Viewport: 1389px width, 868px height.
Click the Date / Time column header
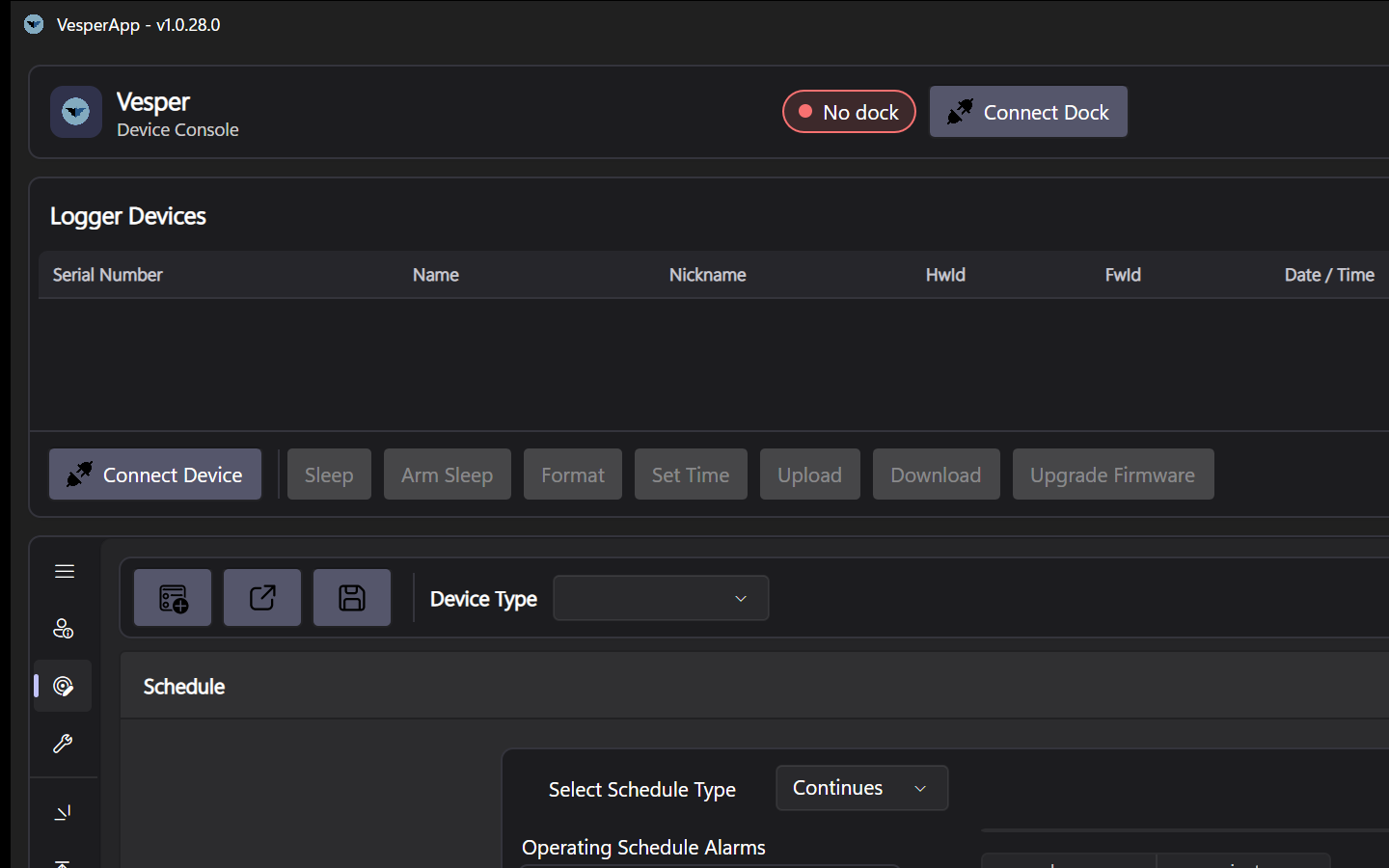click(x=1329, y=275)
